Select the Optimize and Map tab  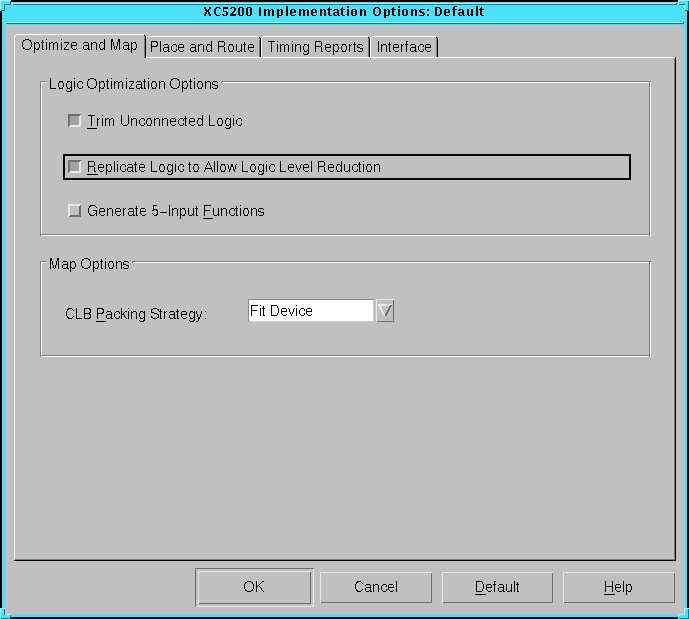[80, 45]
